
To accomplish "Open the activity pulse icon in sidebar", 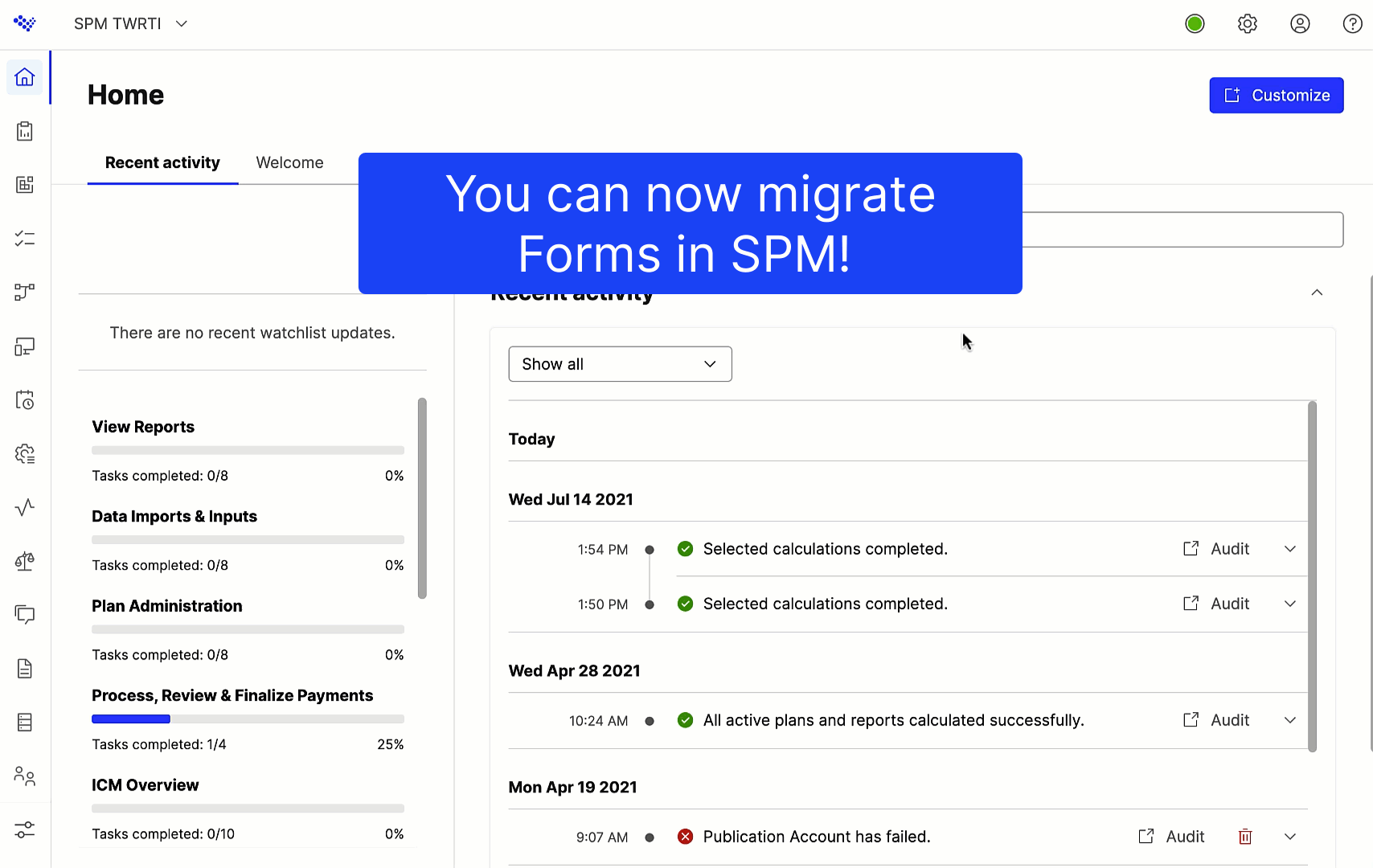I will coord(24,507).
